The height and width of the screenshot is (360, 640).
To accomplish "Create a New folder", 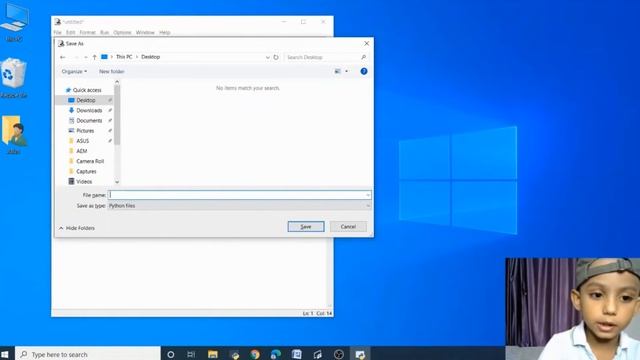I will pyautogui.click(x=112, y=71).
